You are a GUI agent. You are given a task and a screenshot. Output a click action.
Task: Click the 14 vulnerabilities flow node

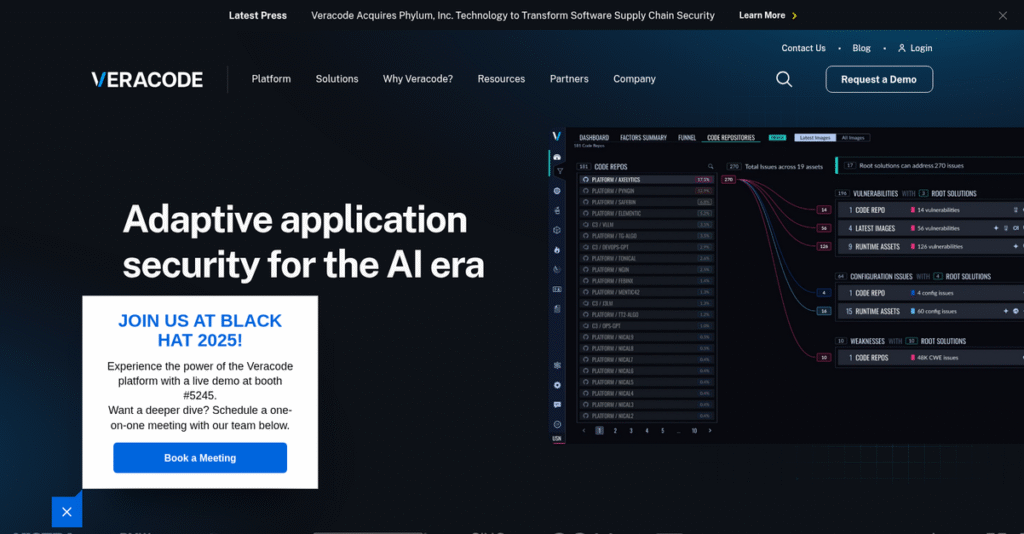click(824, 210)
